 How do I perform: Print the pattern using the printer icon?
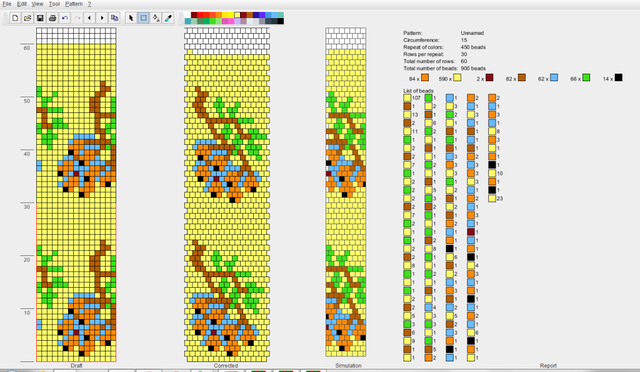pos(52,18)
